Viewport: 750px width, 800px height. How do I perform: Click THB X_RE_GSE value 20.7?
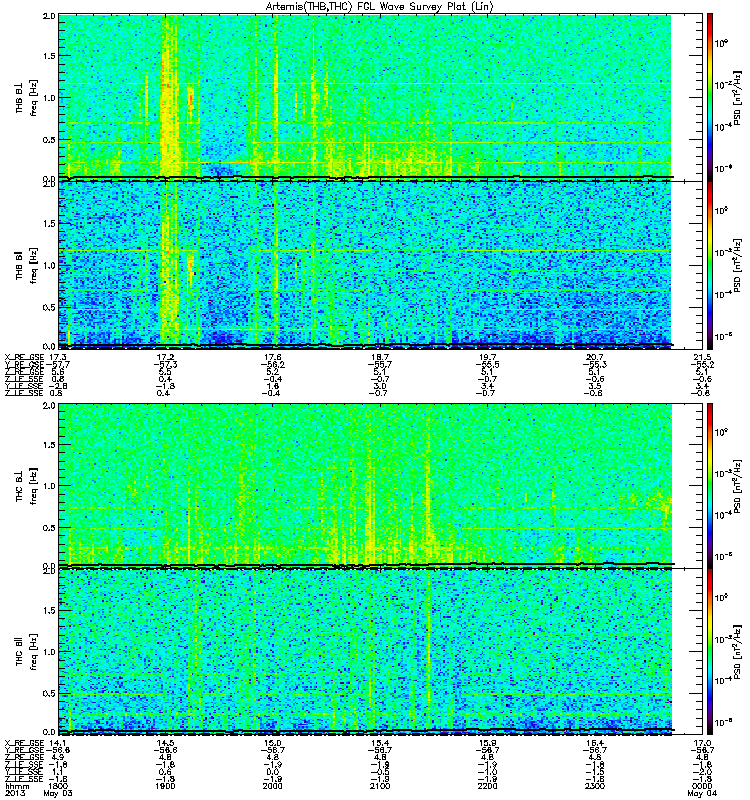594,357
